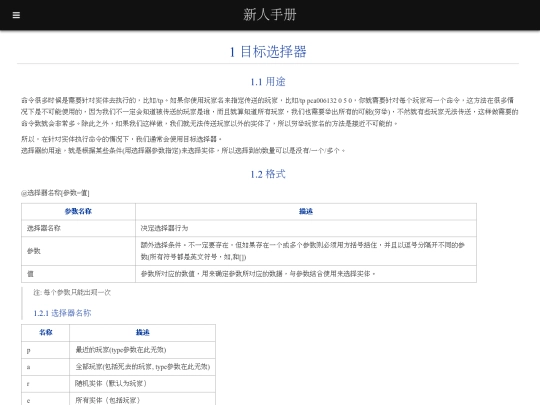Click the paragraph starting '命令很多时候'
The image size is (540, 405).
(270, 112)
